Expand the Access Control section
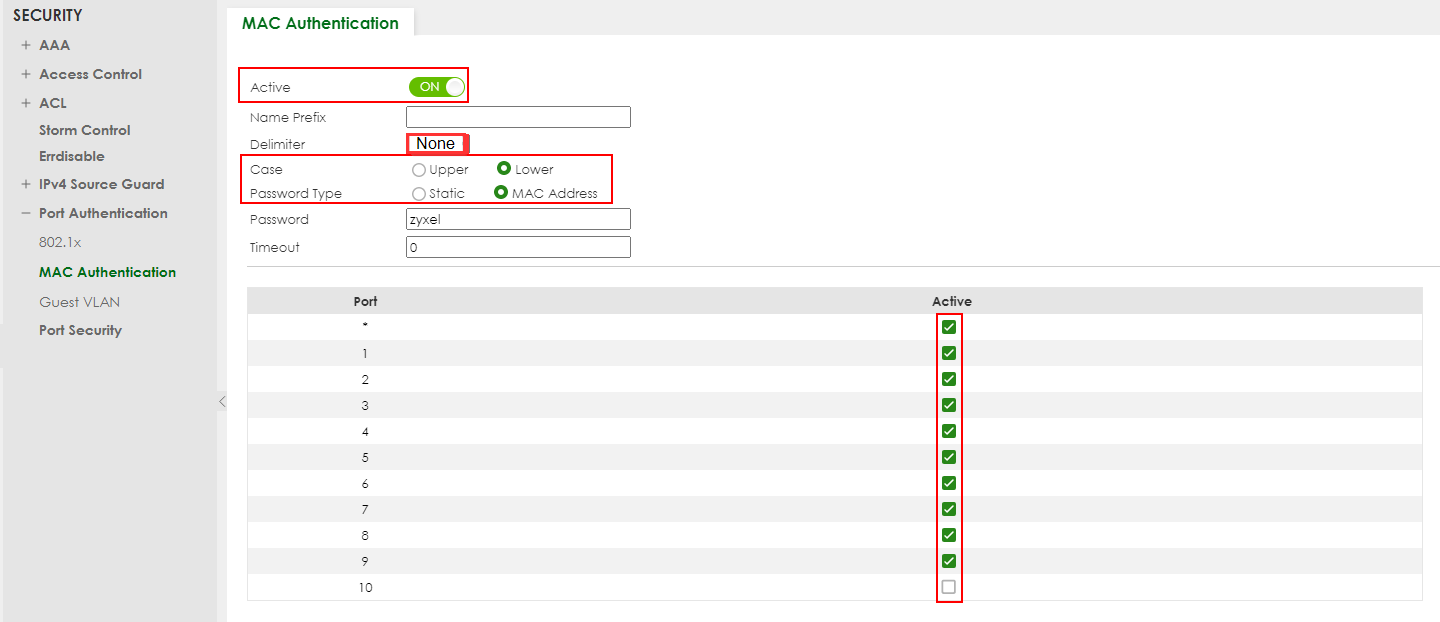 26,74
